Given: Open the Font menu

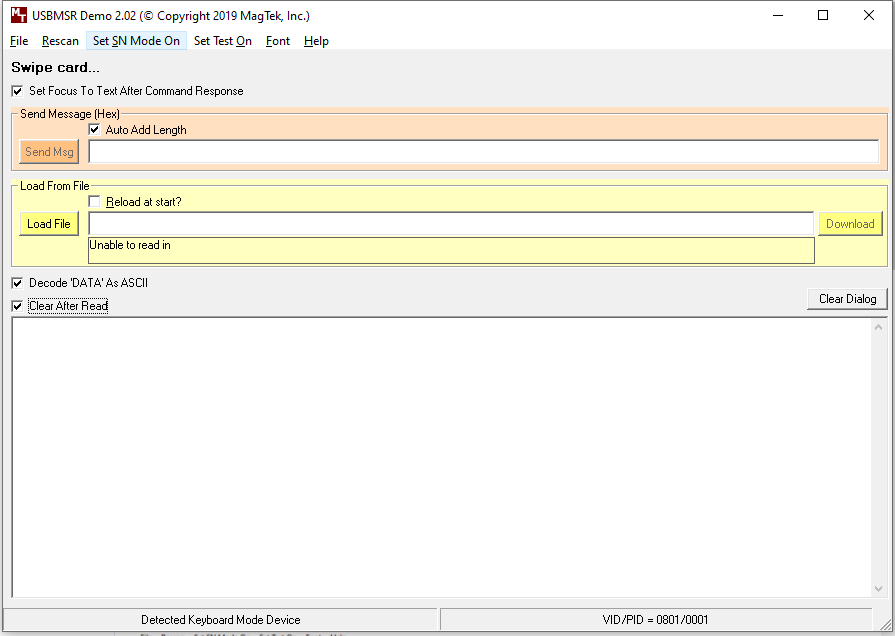Looking at the screenshot, I should 278,41.
